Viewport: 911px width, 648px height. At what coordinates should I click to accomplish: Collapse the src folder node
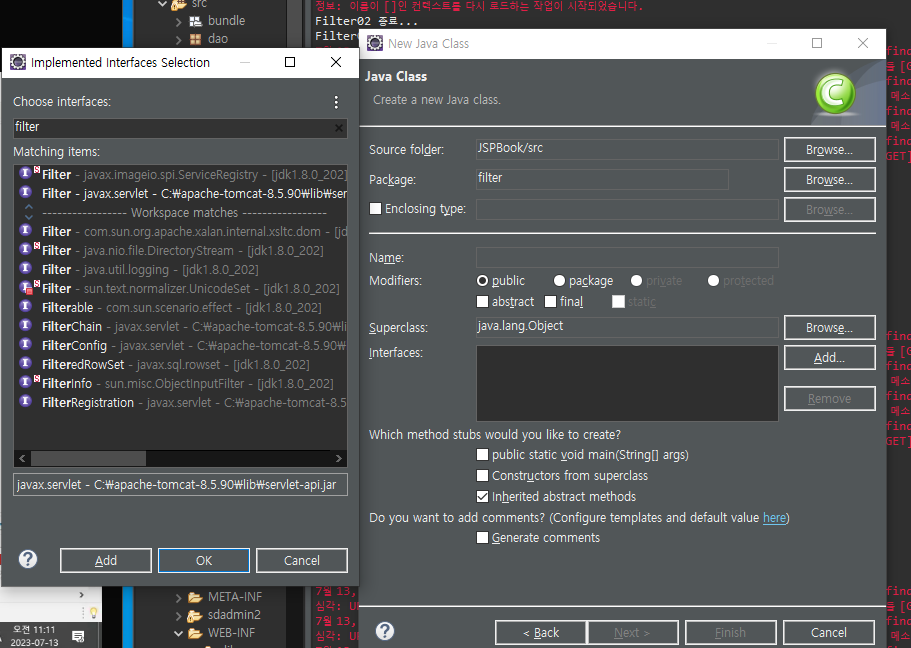tap(162, 4)
